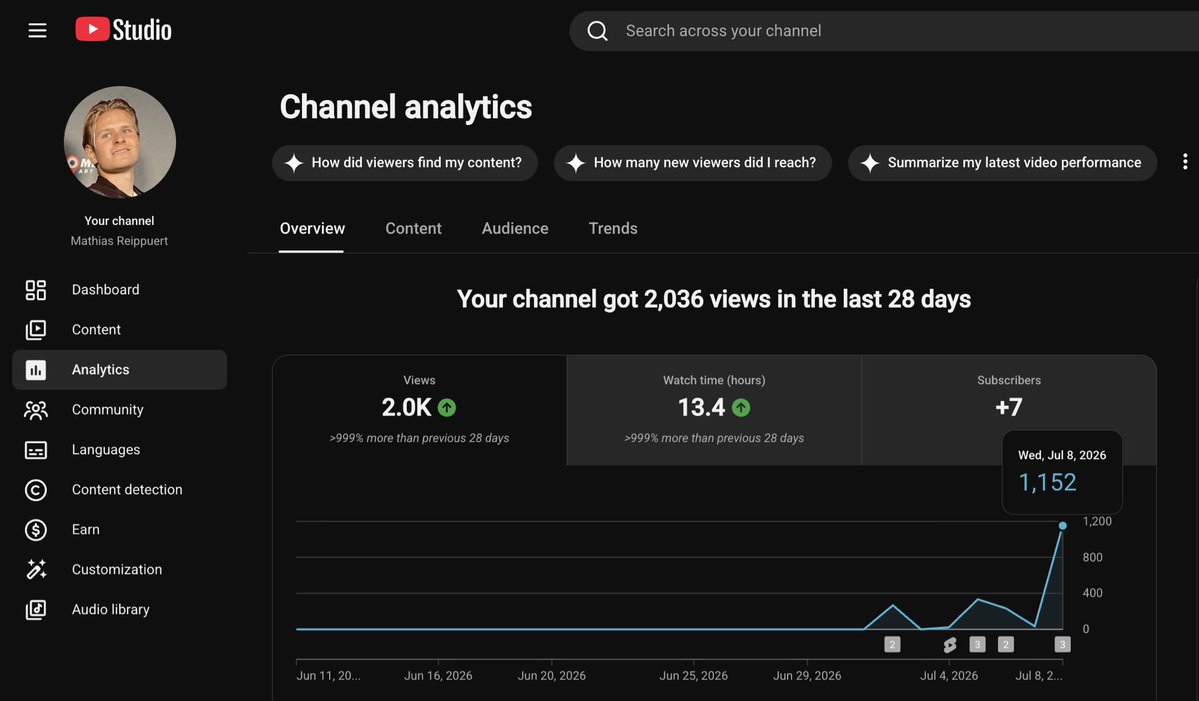Select the Views metric card

click(x=419, y=410)
